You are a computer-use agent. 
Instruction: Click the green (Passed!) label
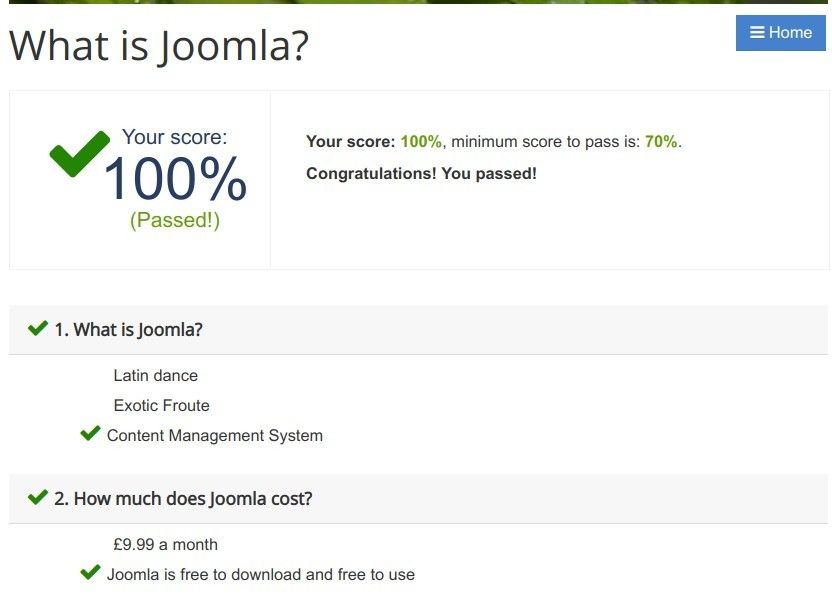click(175, 220)
